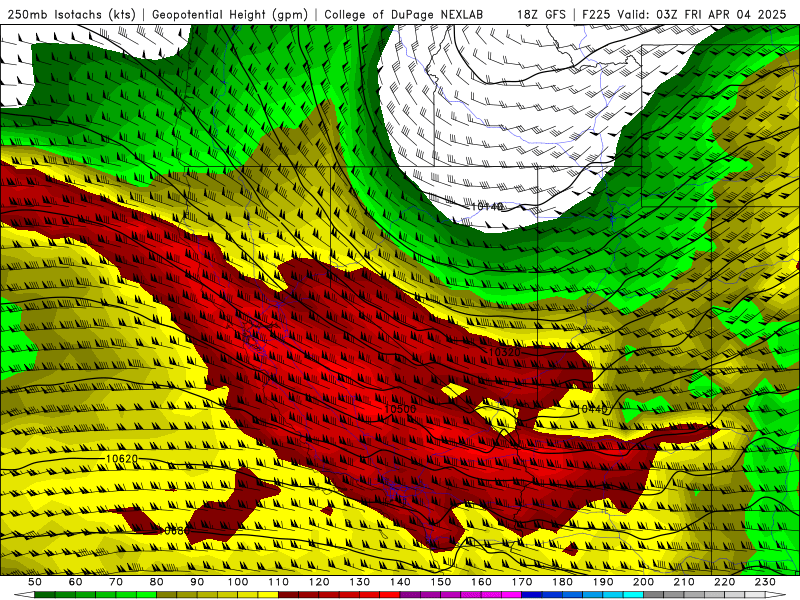
Task: Click the 210 value on the color scale
Action: [x=684, y=582]
